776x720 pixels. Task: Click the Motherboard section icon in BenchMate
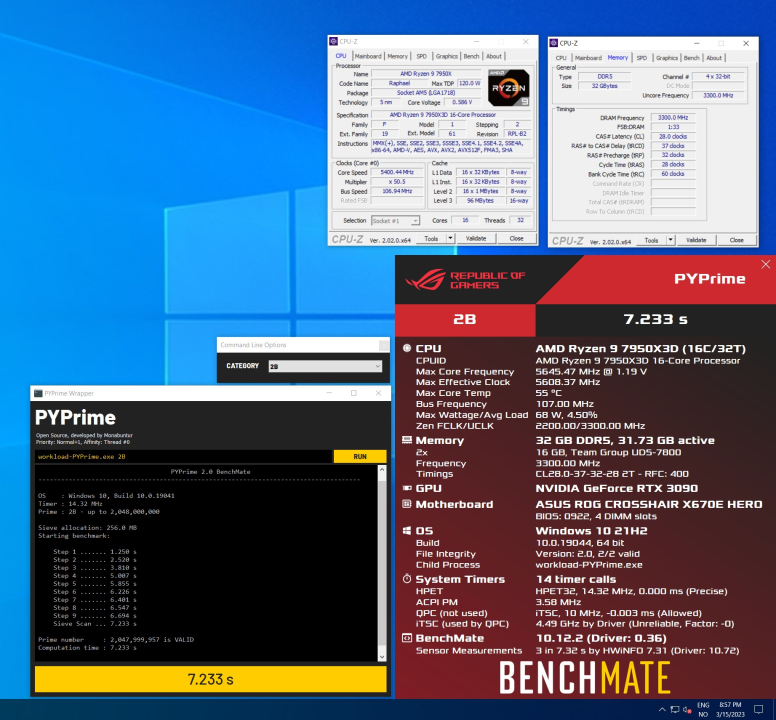pyautogui.click(x=407, y=504)
